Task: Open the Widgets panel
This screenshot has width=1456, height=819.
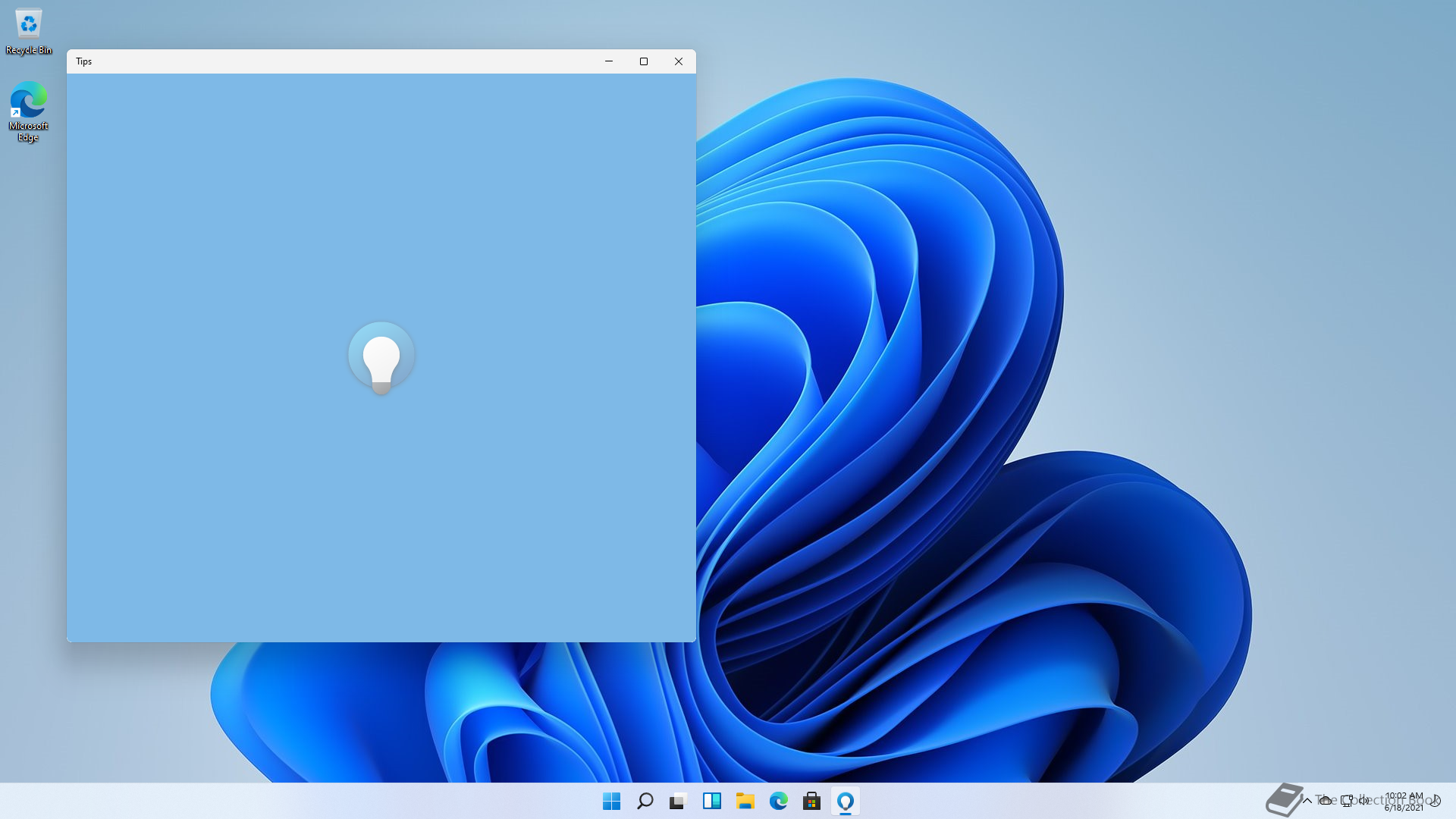Action: click(x=711, y=801)
